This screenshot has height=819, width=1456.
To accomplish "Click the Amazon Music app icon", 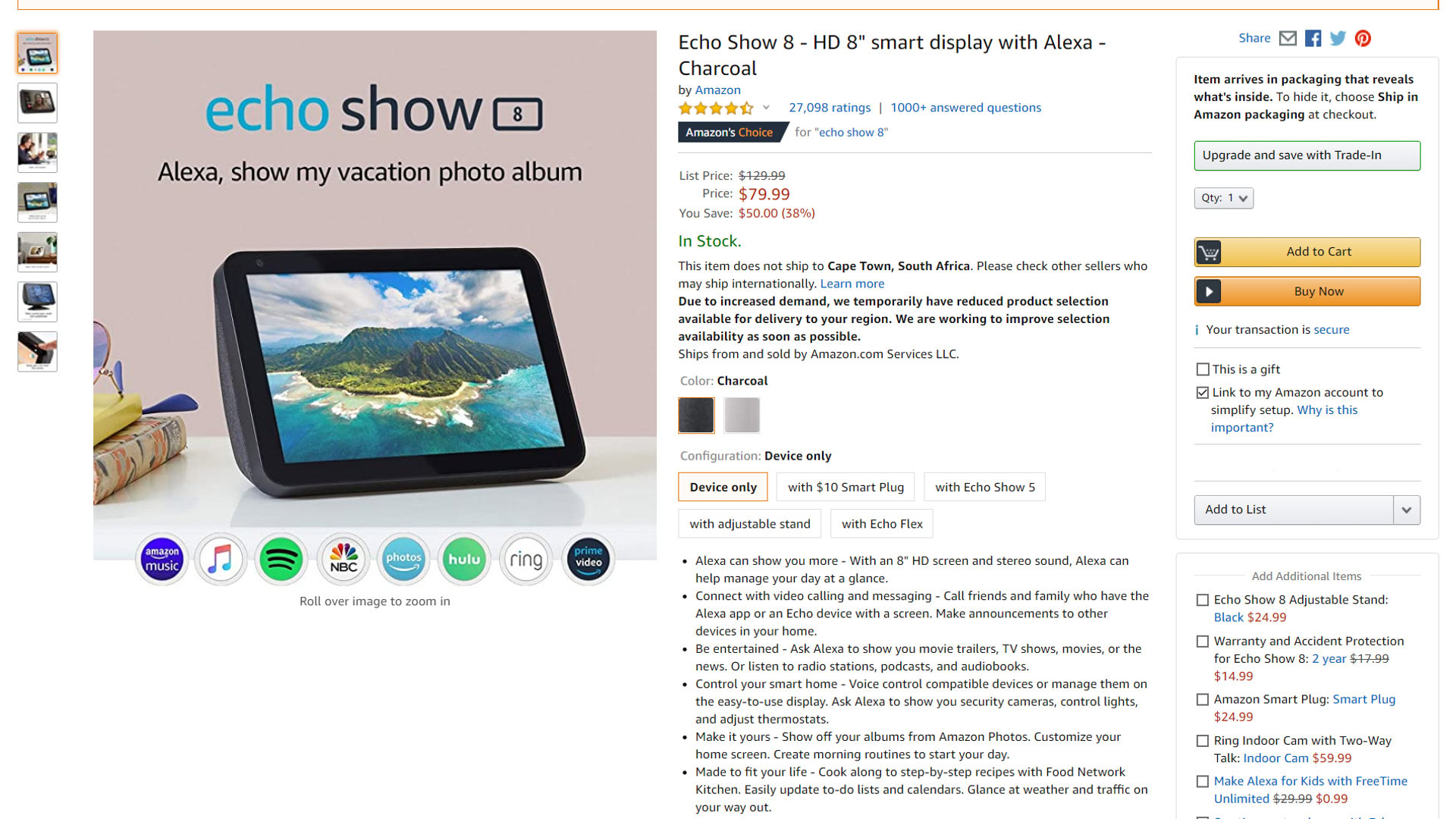I will click(x=162, y=560).
